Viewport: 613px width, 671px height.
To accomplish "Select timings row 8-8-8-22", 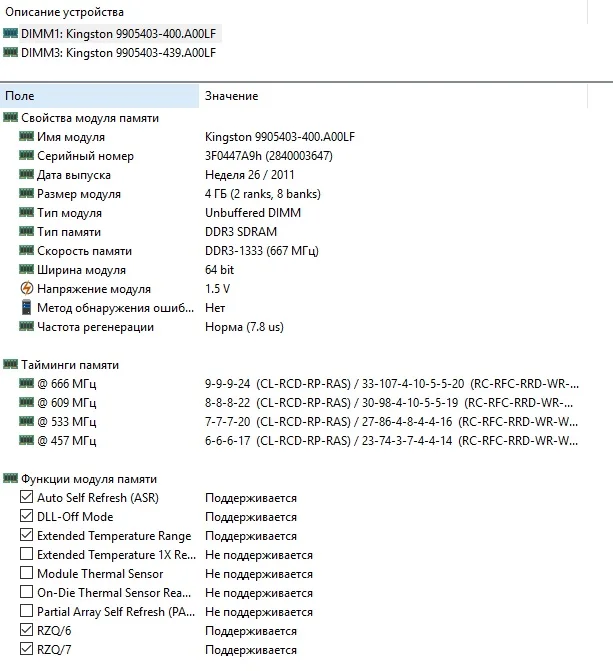I will click(x=389, y=403).
